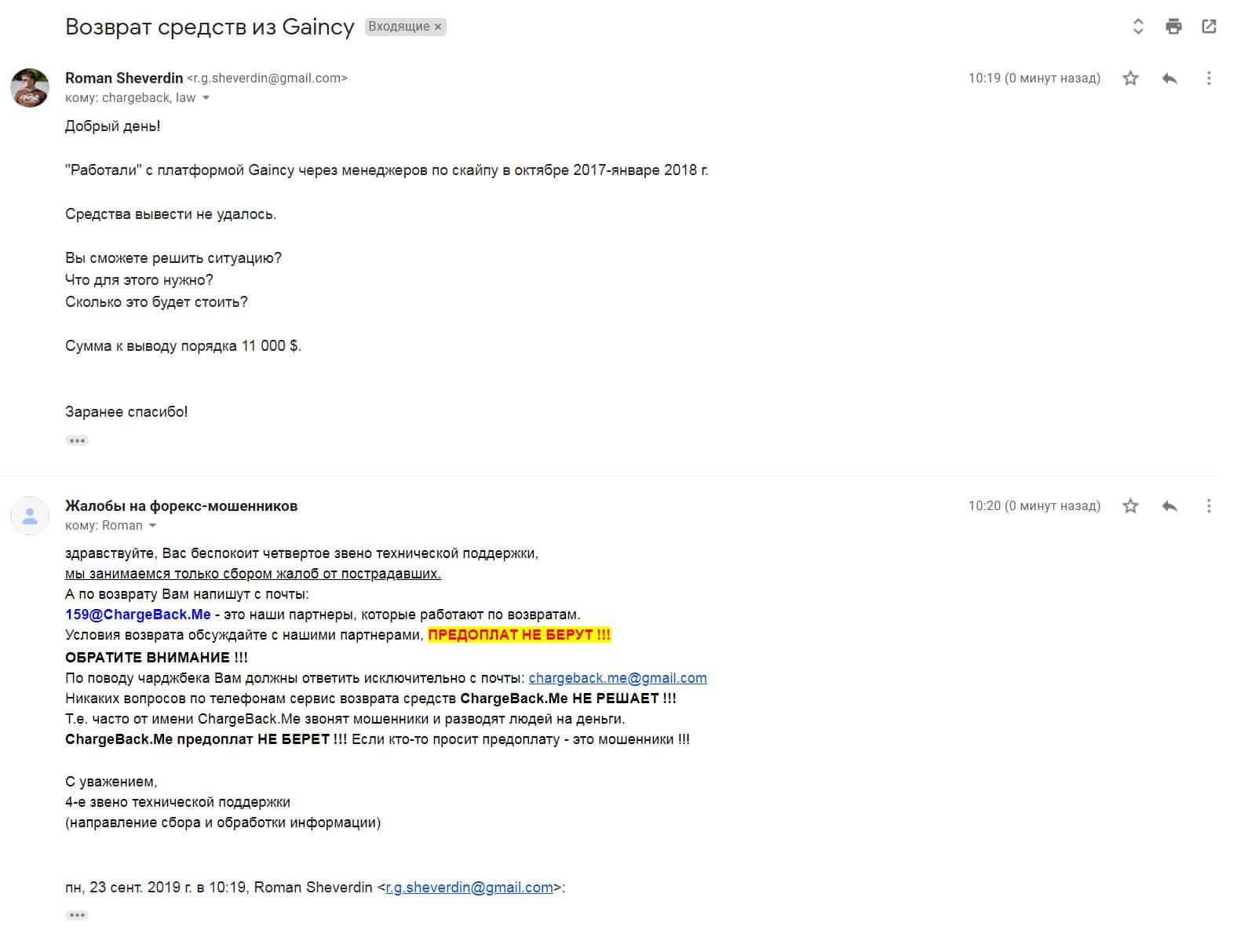Viewport: 1233px width, 952px height.
Task: Click the r.g.sheverdin@gmail.com link in quote header
Action: 469,888
